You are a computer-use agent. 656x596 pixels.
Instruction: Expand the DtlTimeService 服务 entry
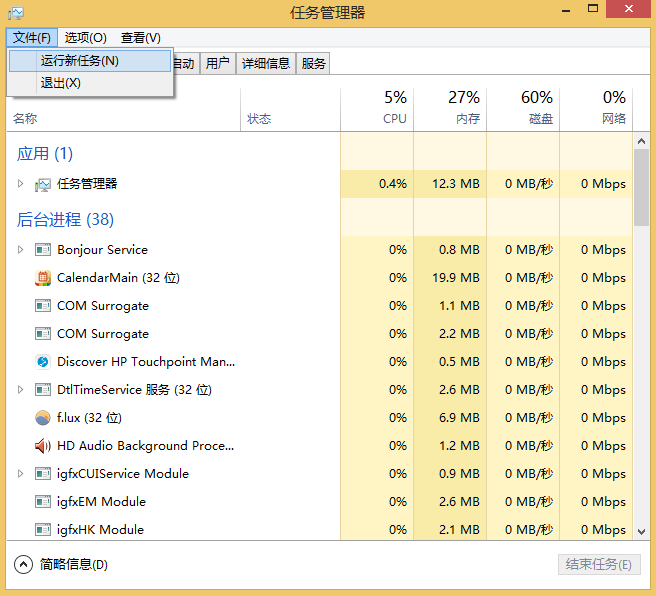coord(20,390)
